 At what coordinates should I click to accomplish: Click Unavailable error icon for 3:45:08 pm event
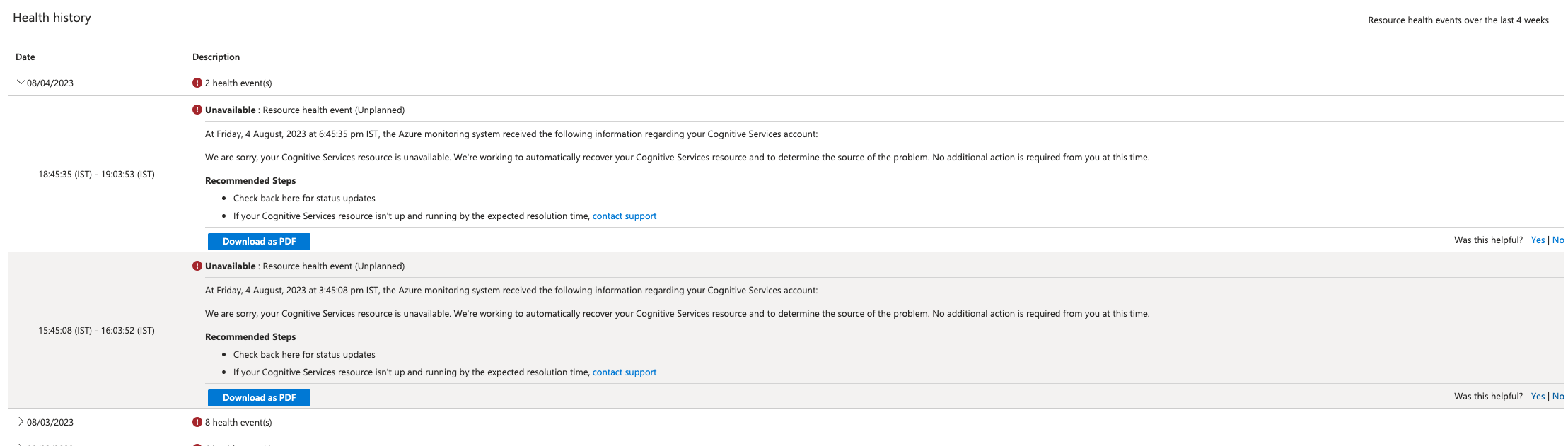tap(197, 266)
